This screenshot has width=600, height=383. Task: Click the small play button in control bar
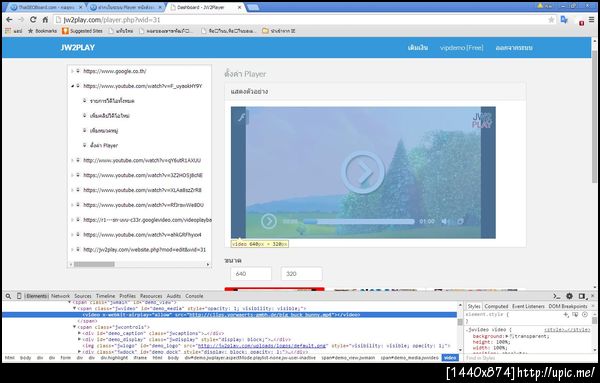click(269, 221)
